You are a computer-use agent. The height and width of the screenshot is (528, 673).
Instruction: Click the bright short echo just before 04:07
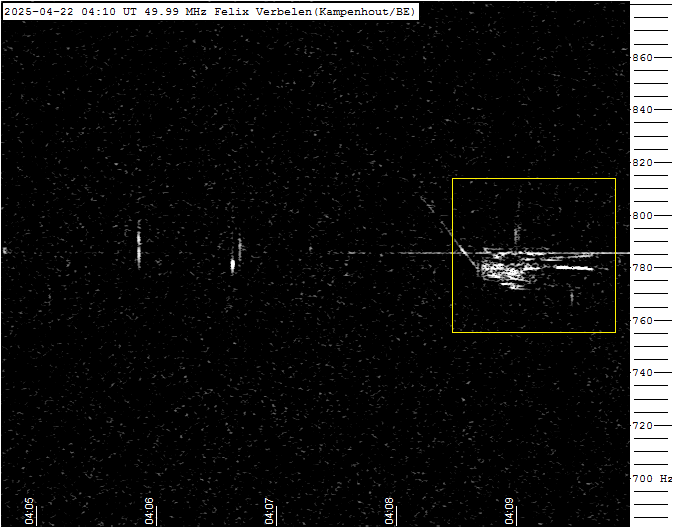233,265
